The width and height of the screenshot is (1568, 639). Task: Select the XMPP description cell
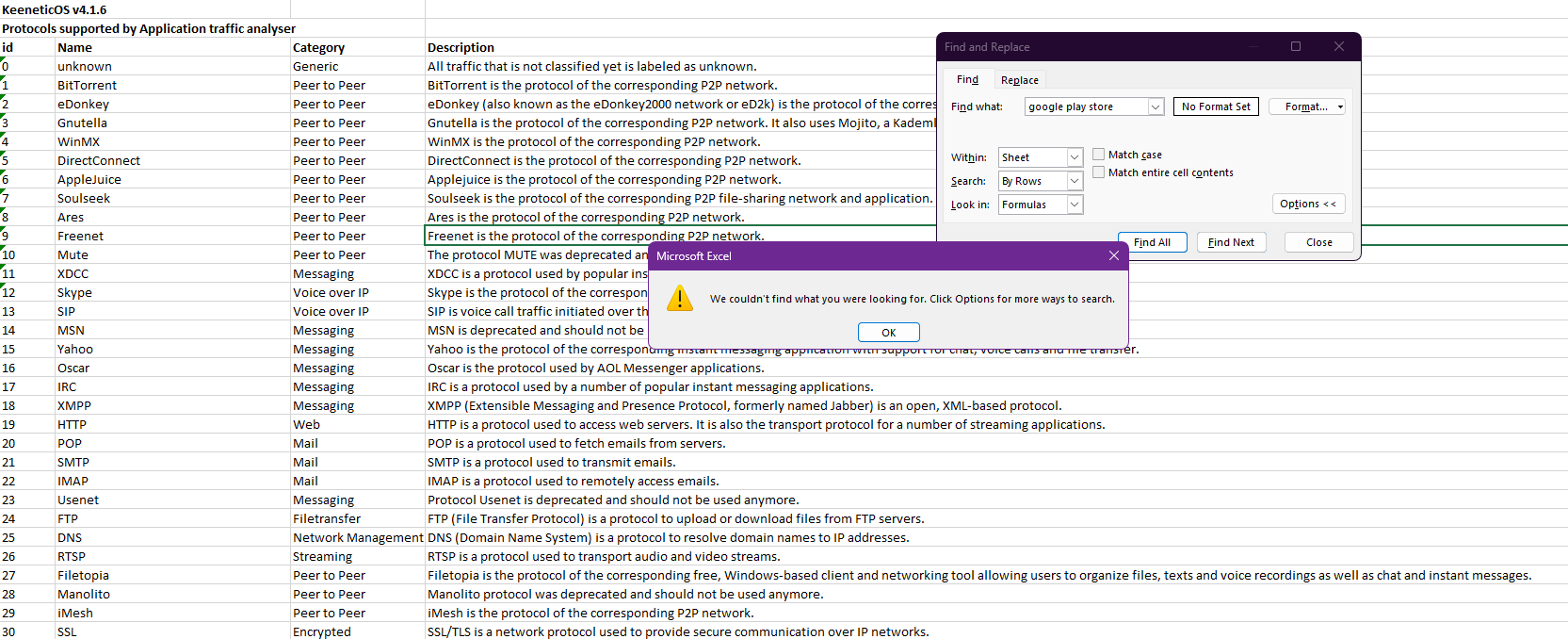744,405
